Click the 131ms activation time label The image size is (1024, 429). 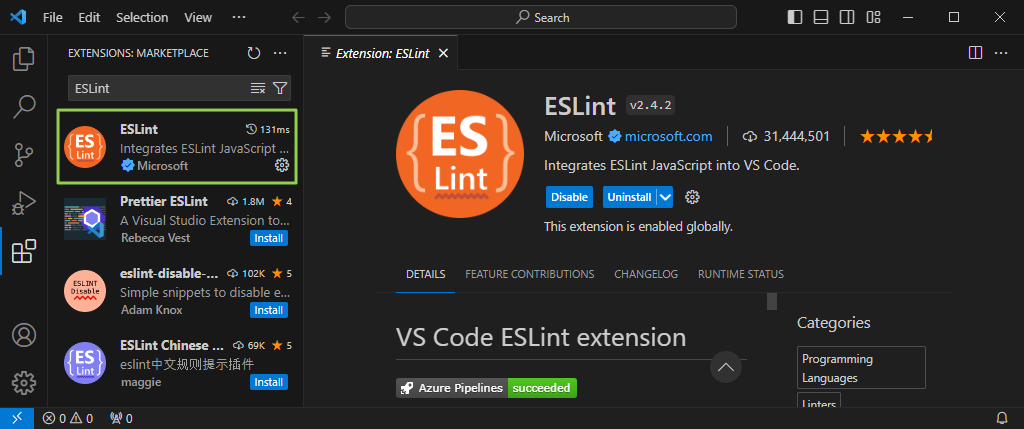(267, 129)
